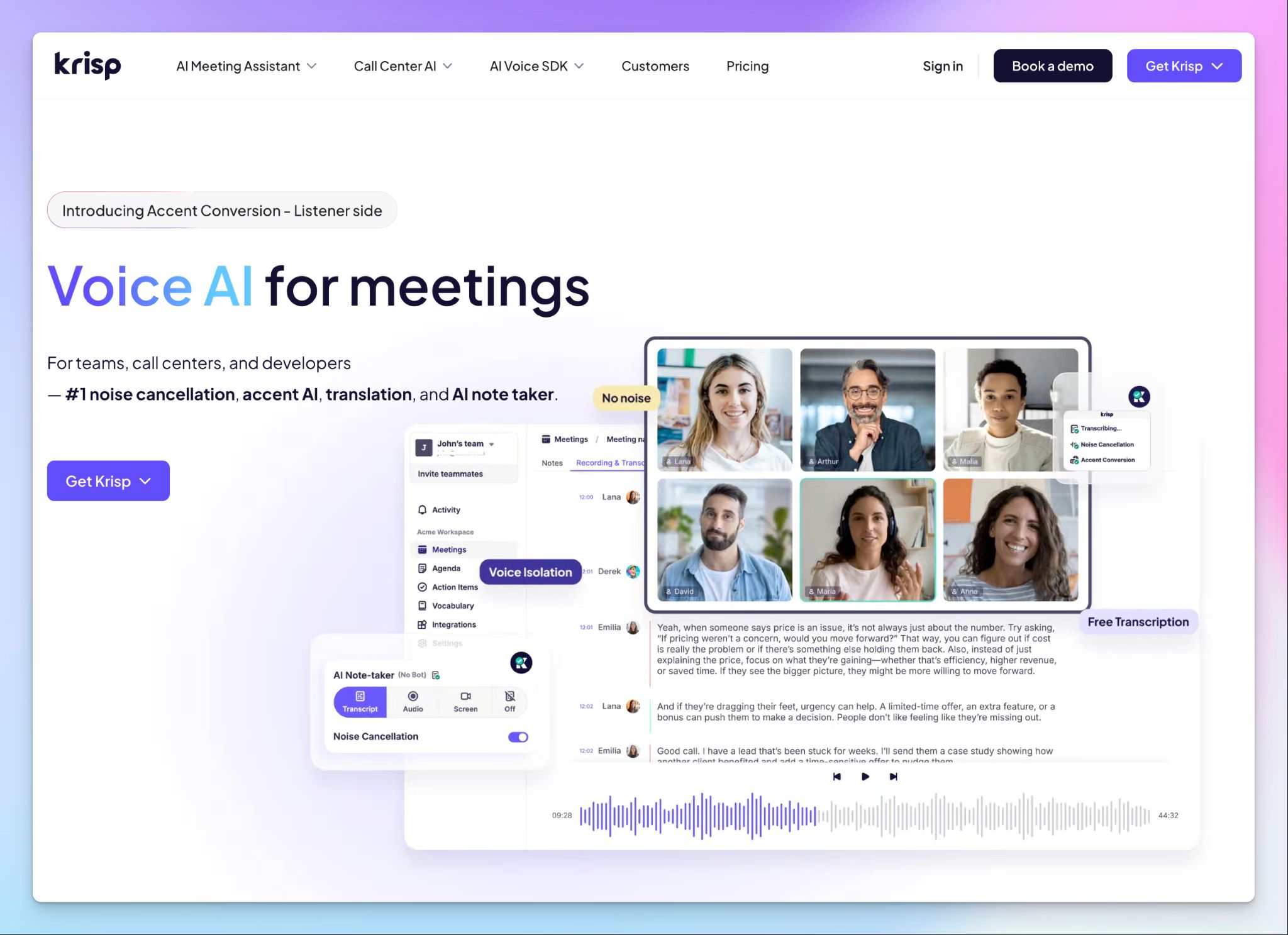Click Accent Conversion in the Krisp widget
This screenshot has width=1288, height=935.
coord(1102,460)
